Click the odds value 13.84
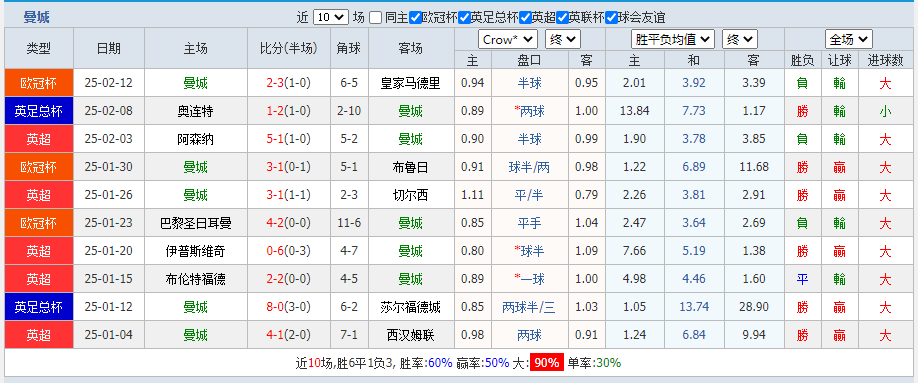The image size is (918, 383). (635, 111)
